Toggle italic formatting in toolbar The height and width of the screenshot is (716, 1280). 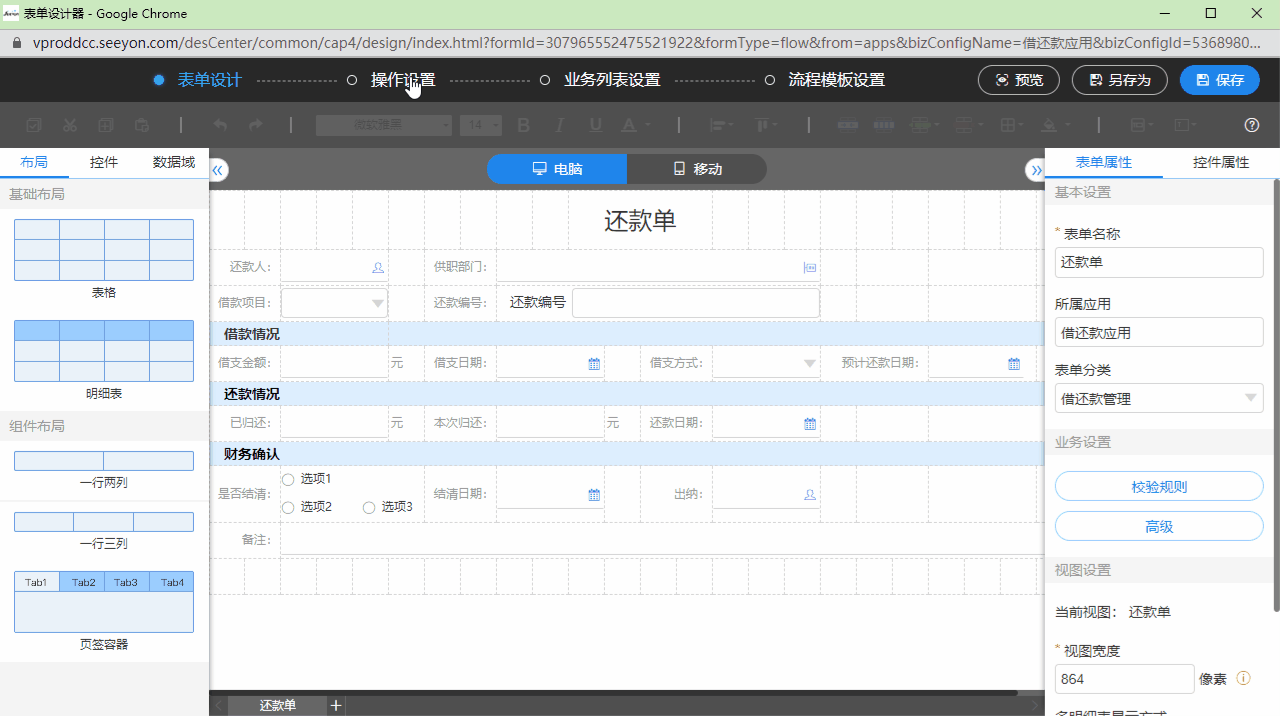coord(559,125)
